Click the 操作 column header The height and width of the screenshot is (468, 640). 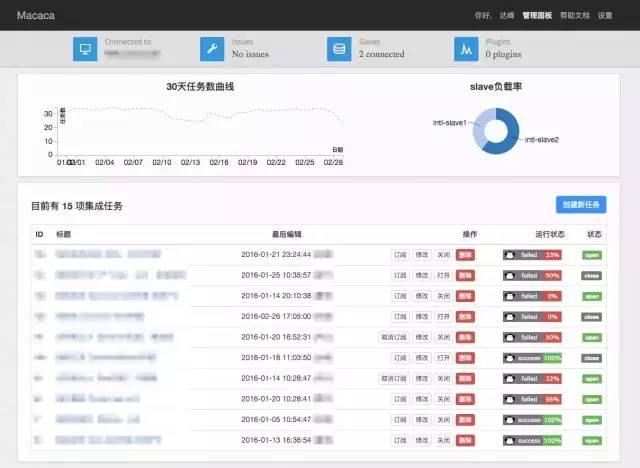point(469,234)
